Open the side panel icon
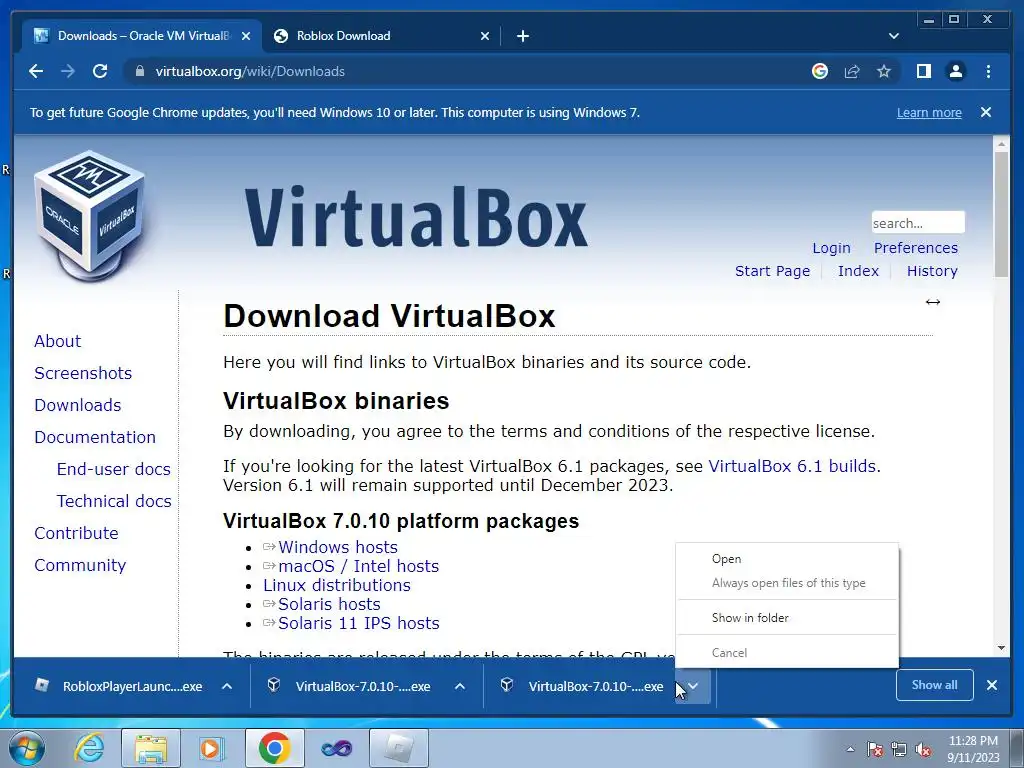This screenshot has width=1024, height=768. pos(923,71)
